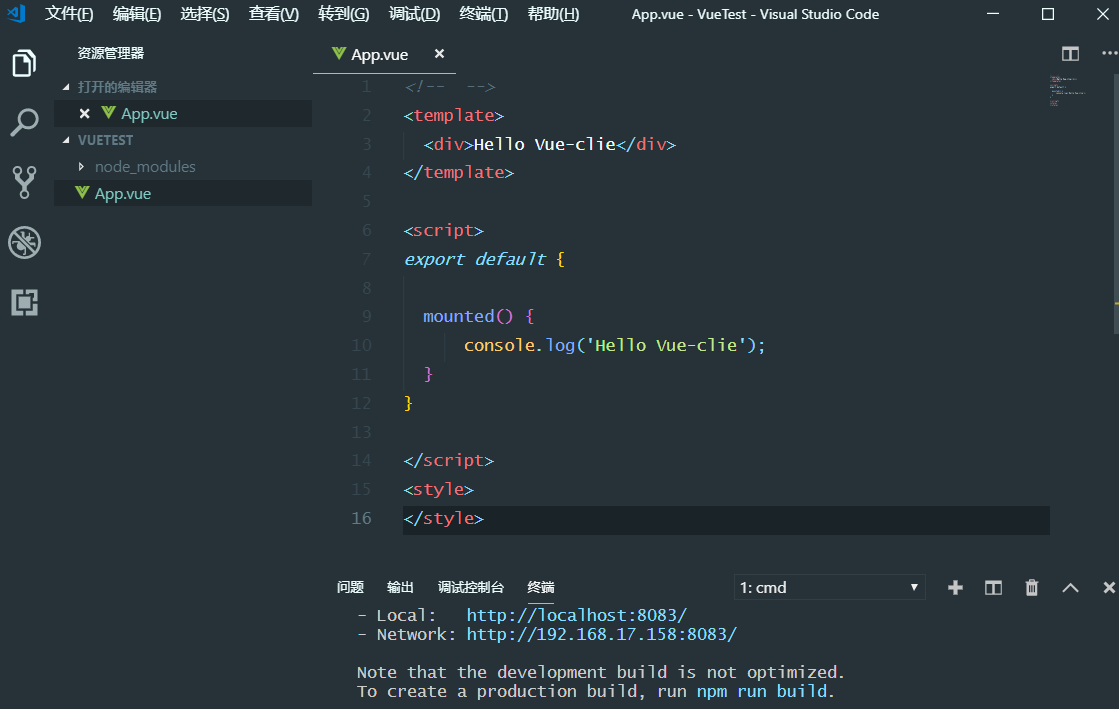
Task: Switch to the 输出 panel tab
Action: click(x=400, y=588)
